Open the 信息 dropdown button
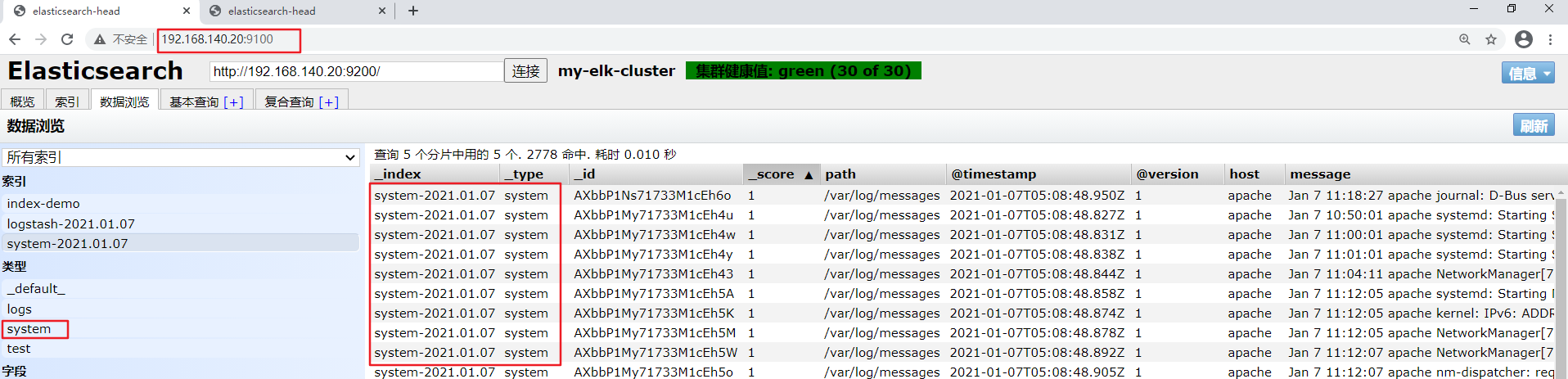The height and width of the screenshot is (379, 1568). click(x=1528, y=73)
